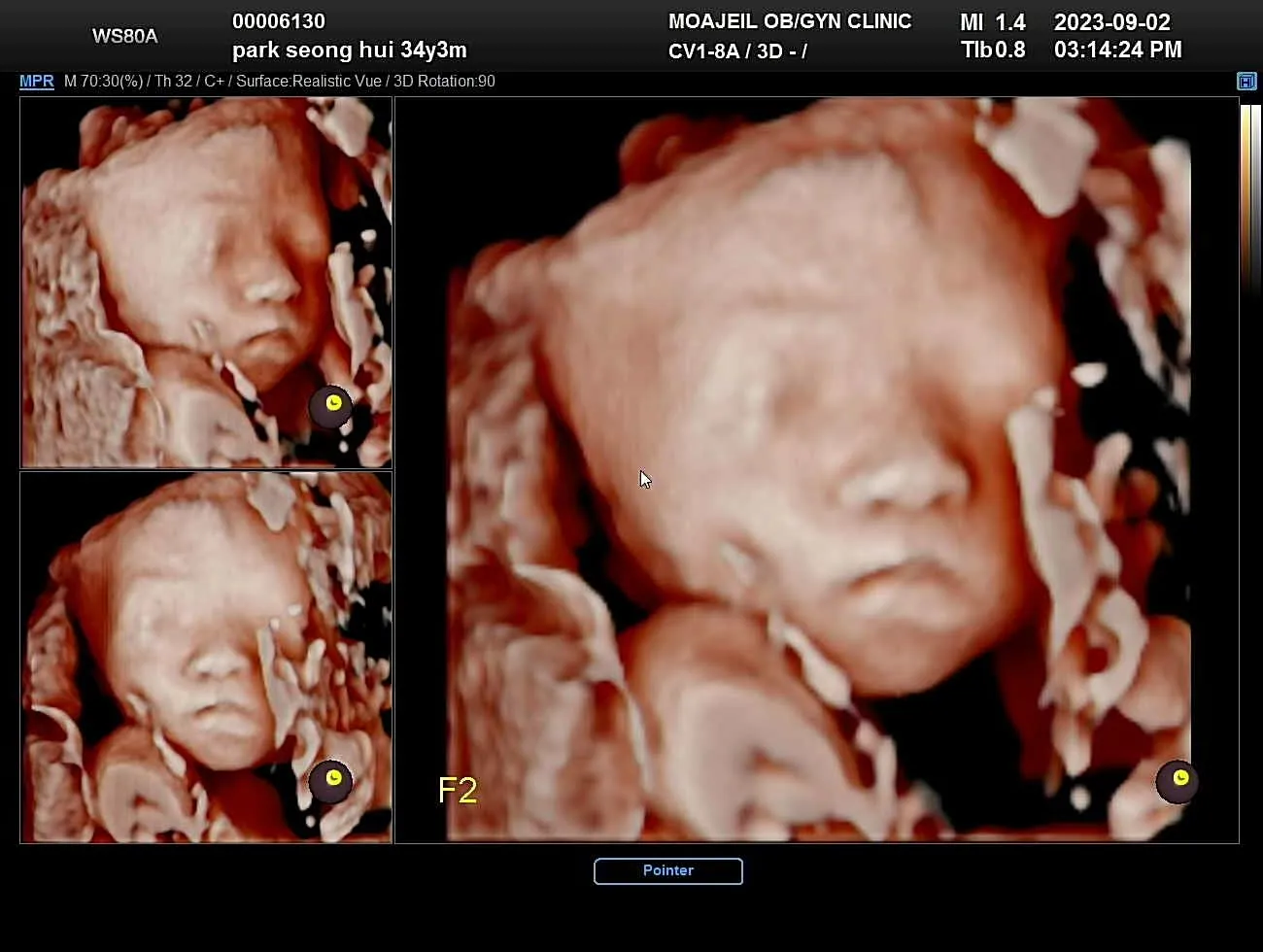Click light source icon in bottom-left view
The image size is (1263, 952).
coord(331,781)
